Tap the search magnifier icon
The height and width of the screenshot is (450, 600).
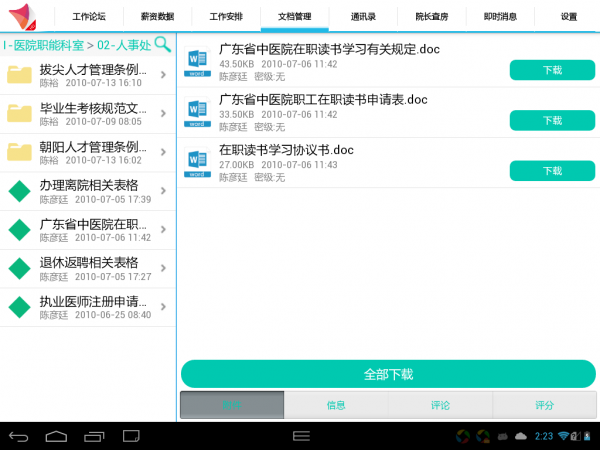pos(162,44)
